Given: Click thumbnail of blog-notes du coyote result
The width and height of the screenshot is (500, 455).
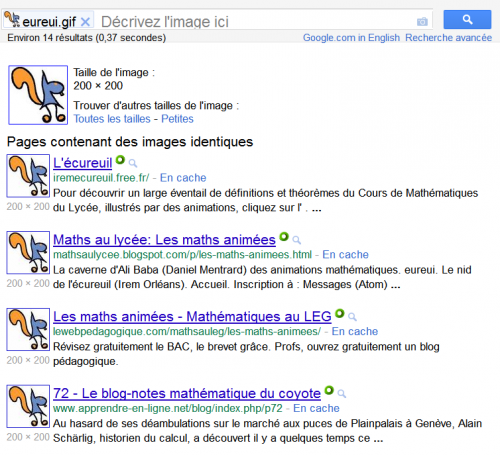Looking at the screenshot, I should pyautogui.click(x=28, y=406).
